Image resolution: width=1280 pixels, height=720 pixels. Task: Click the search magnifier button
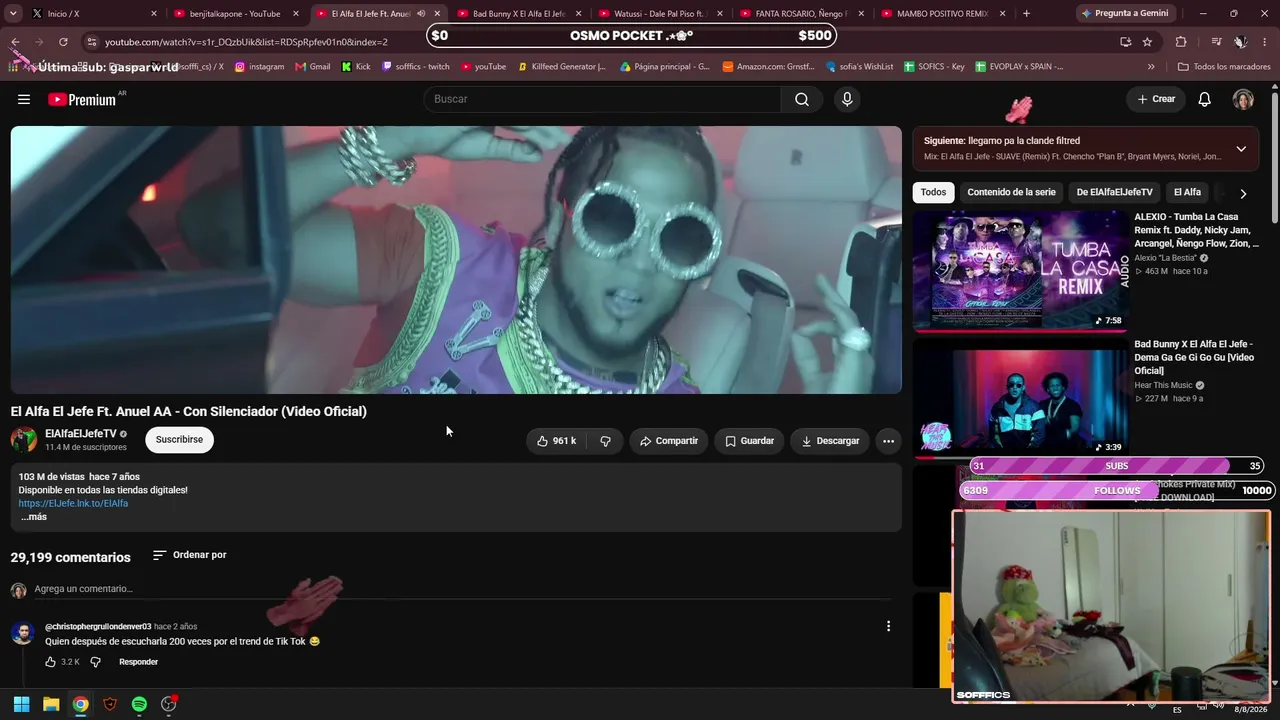(x=802, y=99)
